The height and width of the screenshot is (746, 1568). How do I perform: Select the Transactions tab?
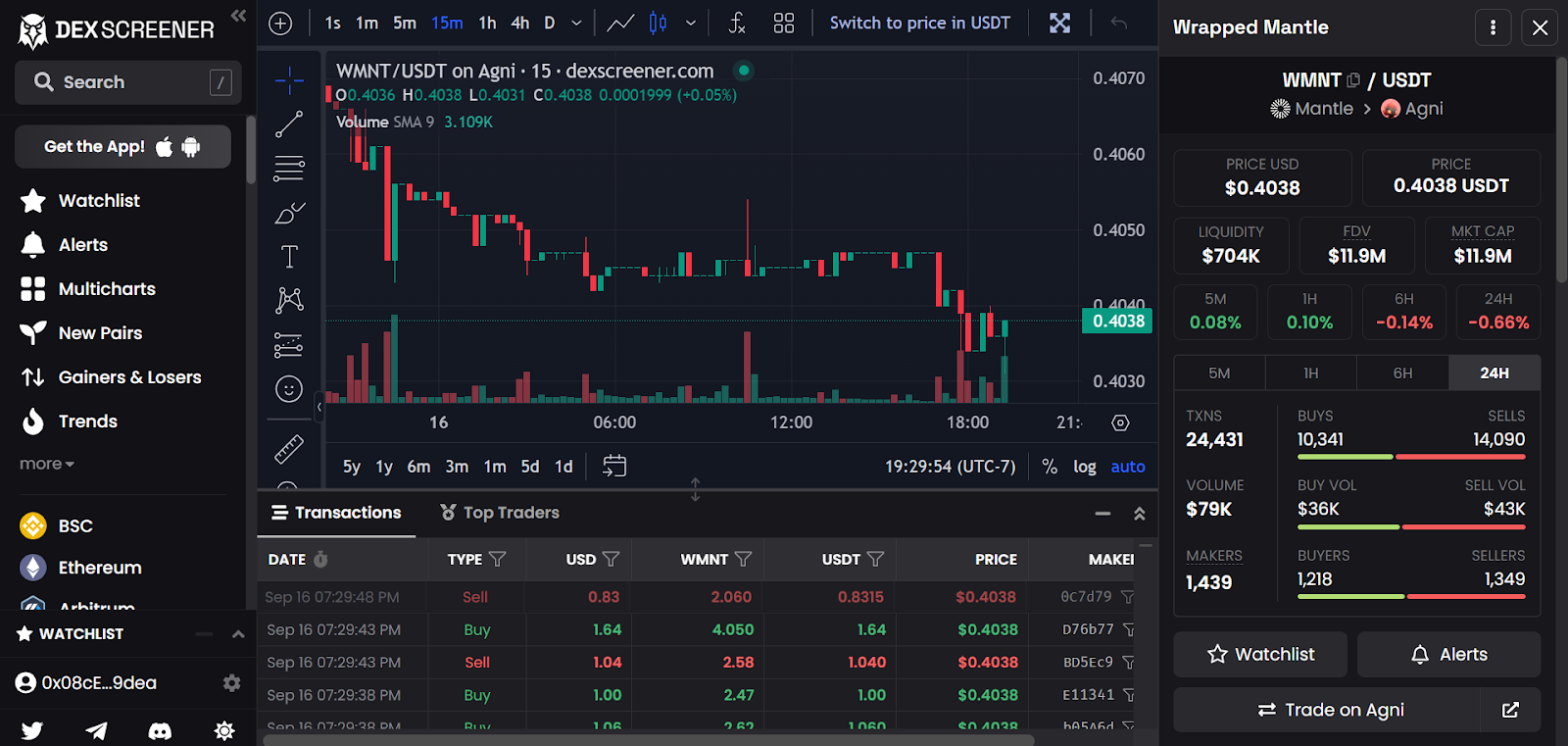(336, 513)
